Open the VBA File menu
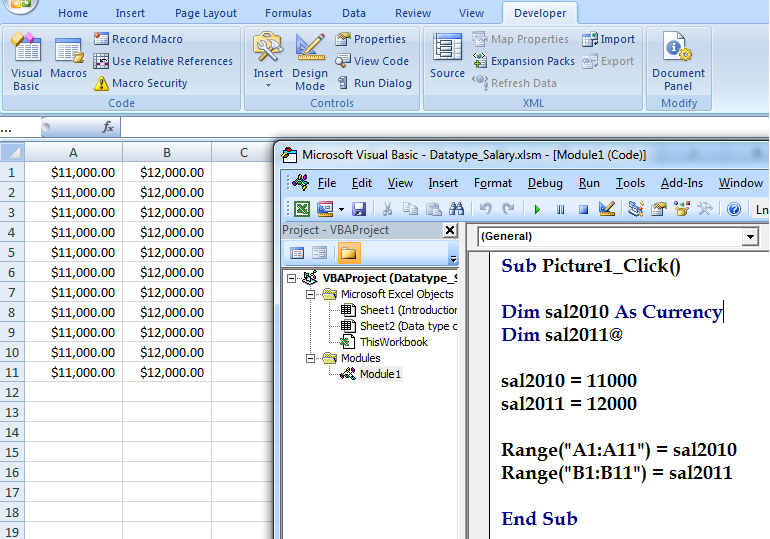Image resolution: width=770 pixels, height=539 pixels. pos(327,183)
